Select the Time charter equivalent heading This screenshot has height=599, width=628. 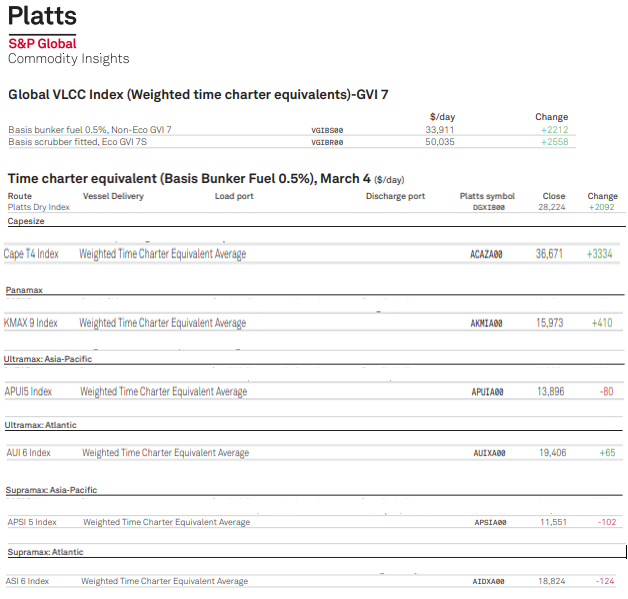pos(206,179)
